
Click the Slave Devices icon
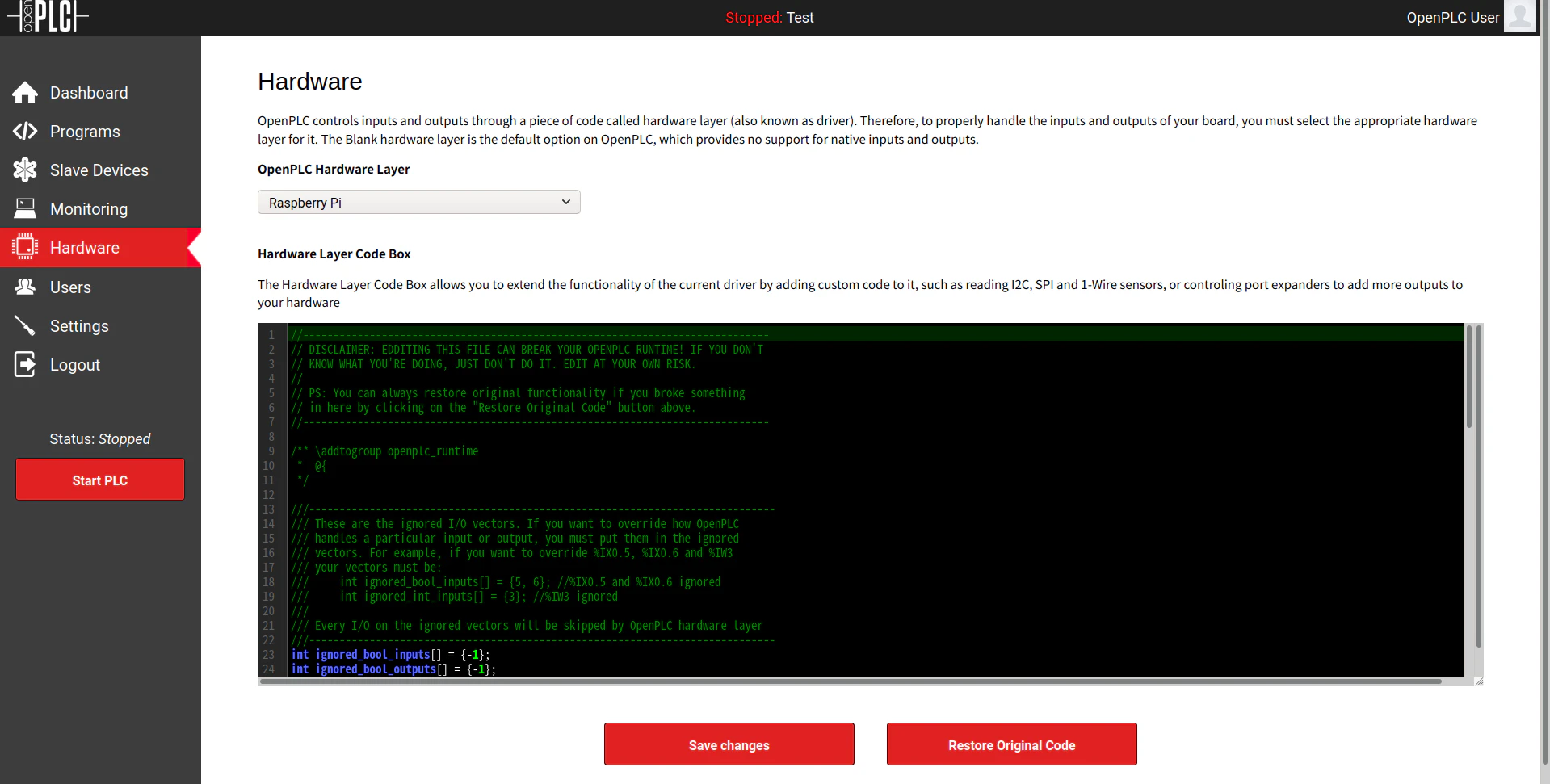[x=25, y=170]
